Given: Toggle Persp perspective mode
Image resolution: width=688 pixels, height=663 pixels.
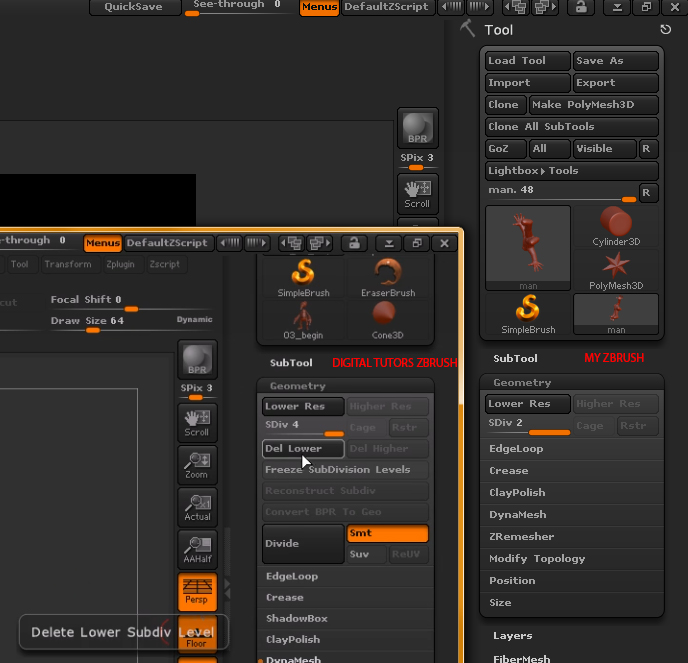Looking at the screenshot, I should [x=197, y=592].
